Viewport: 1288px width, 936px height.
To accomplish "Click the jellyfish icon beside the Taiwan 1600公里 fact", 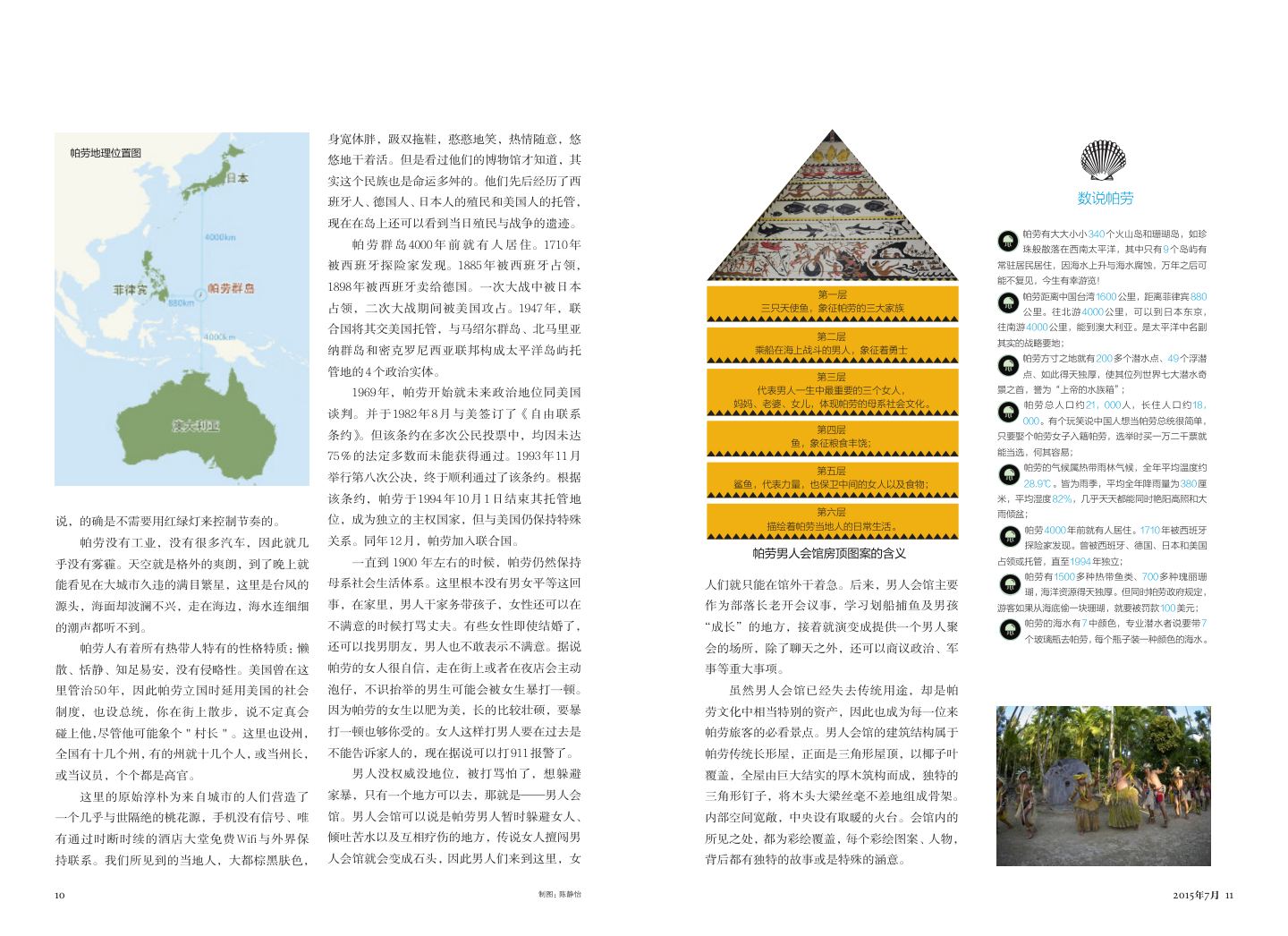I will point(1008,302).
